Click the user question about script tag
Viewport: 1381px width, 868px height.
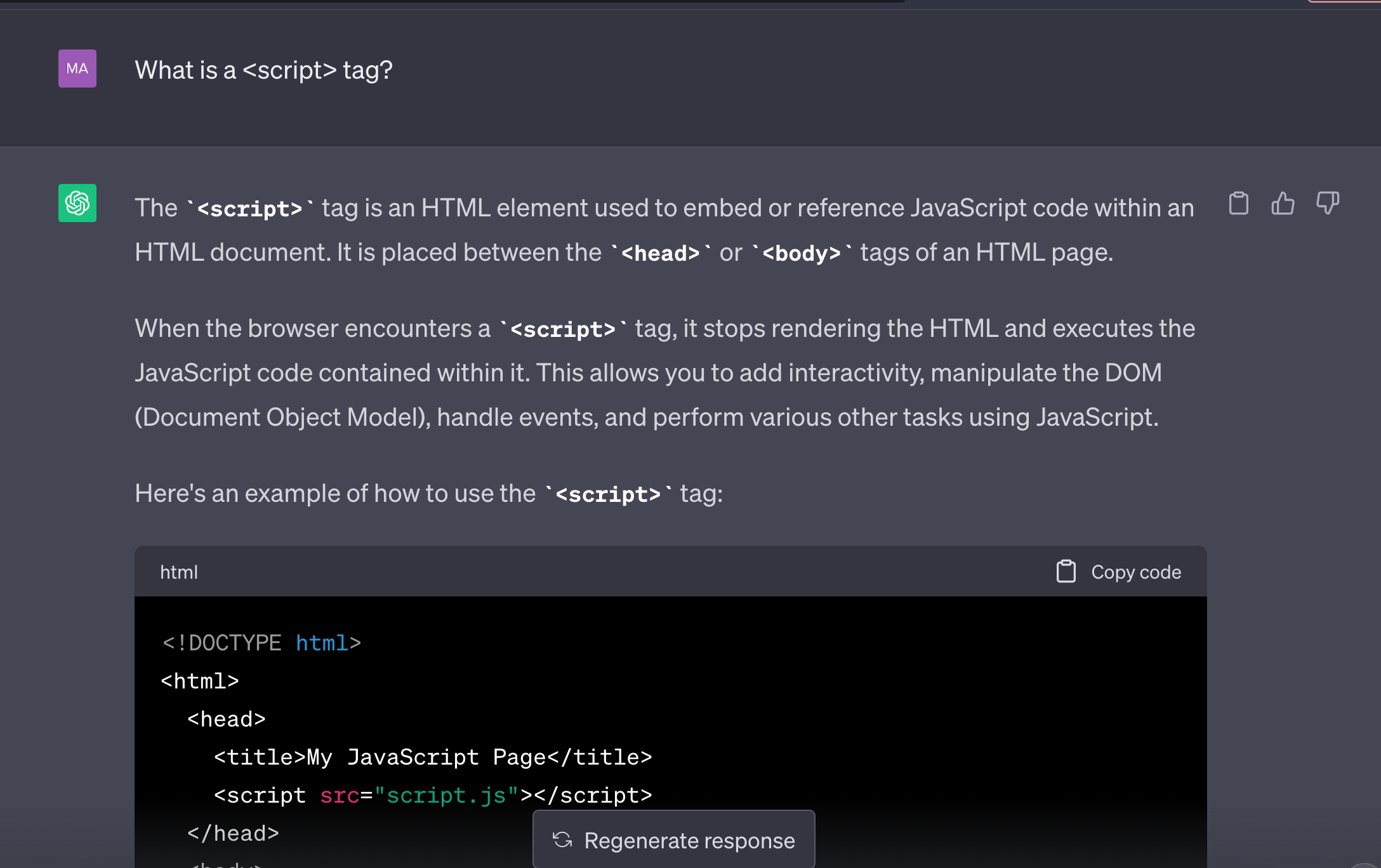263,70
